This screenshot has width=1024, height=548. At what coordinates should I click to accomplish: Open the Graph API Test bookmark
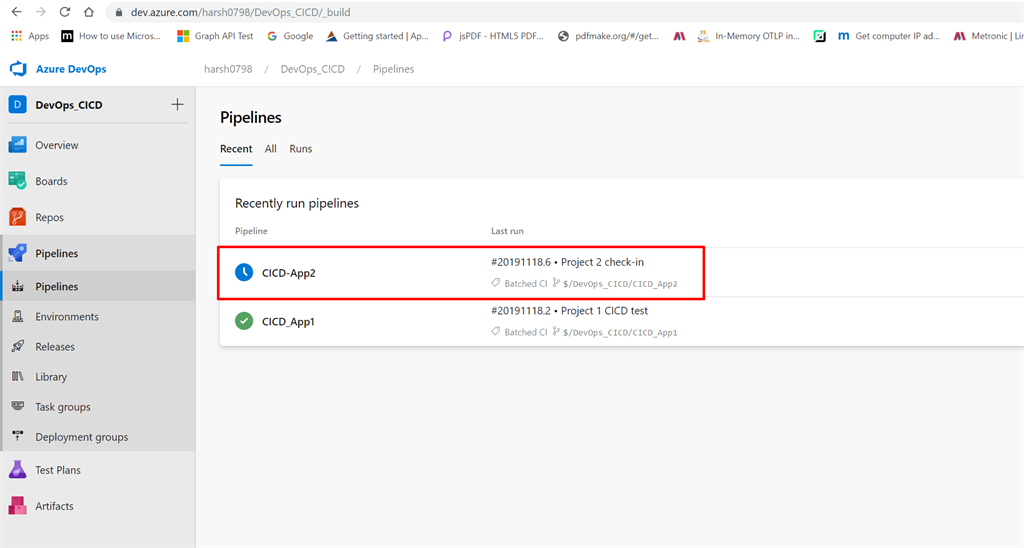point(215,36)
